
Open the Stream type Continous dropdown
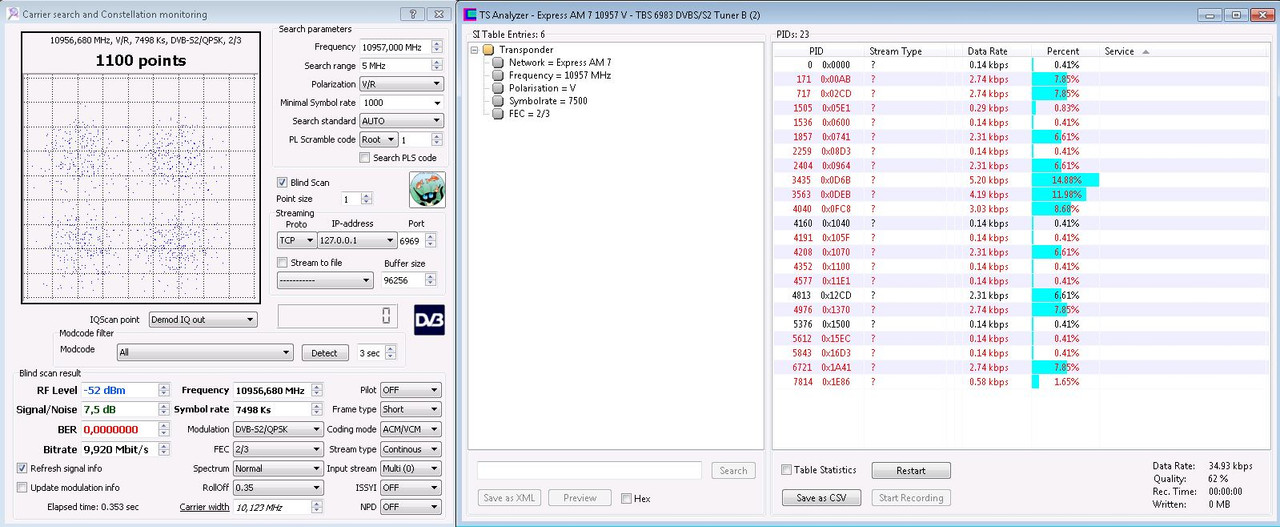pyautogui.click(x=410, y=449)
